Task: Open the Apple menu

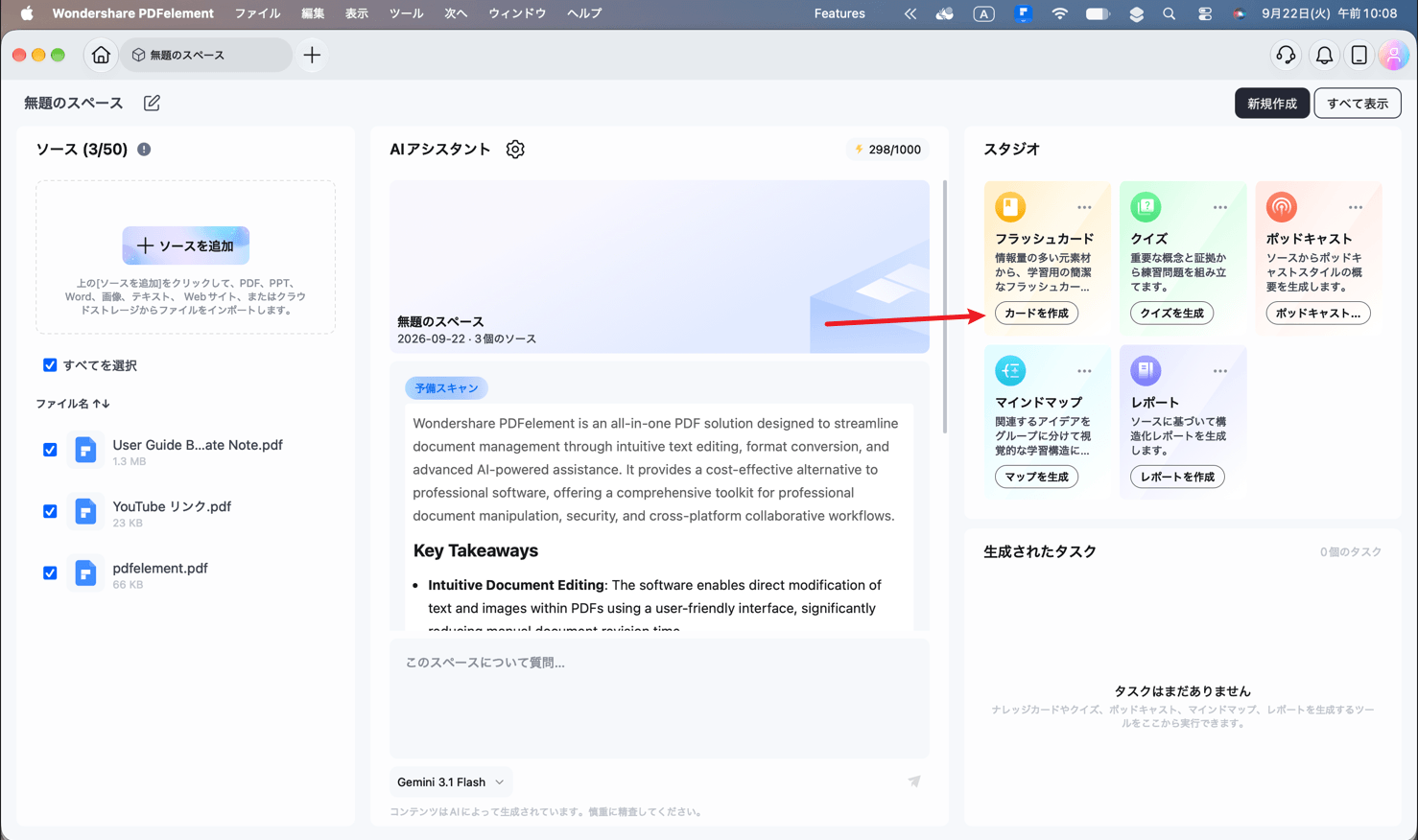Action: point(27,13)
